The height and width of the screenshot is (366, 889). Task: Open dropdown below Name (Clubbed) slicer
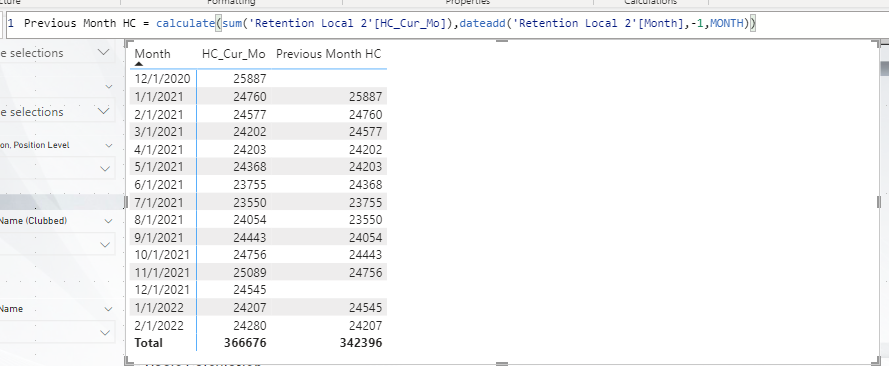coord(104,244)
